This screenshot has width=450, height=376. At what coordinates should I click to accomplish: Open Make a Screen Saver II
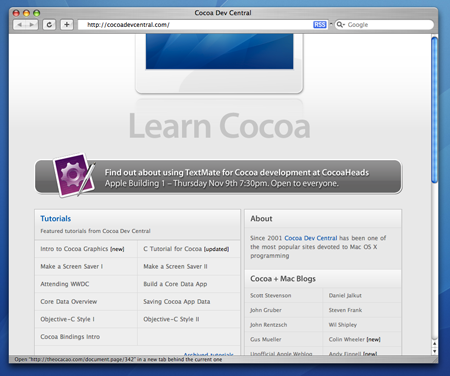click(175, 266)
